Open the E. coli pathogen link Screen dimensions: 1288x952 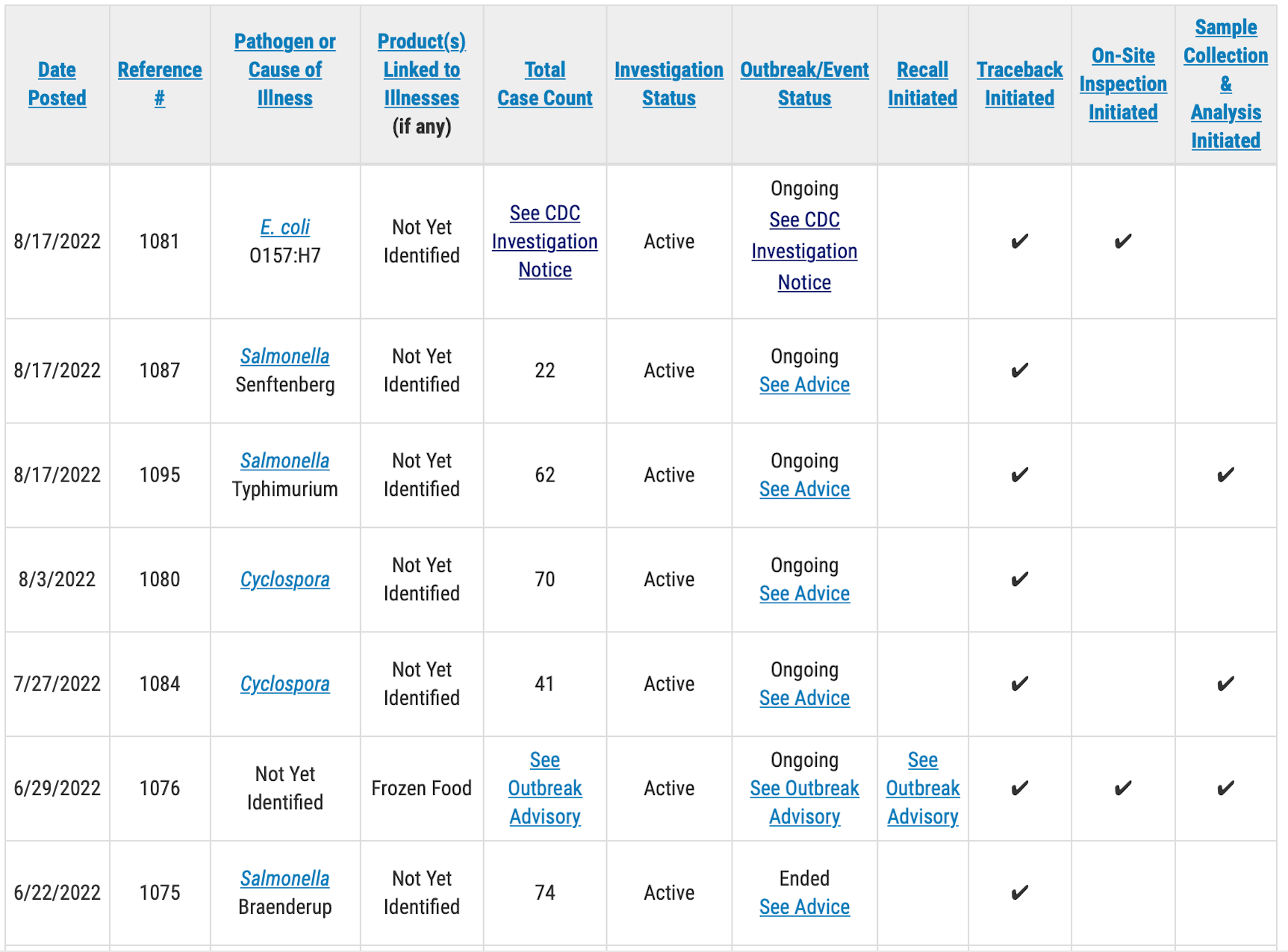284,227
